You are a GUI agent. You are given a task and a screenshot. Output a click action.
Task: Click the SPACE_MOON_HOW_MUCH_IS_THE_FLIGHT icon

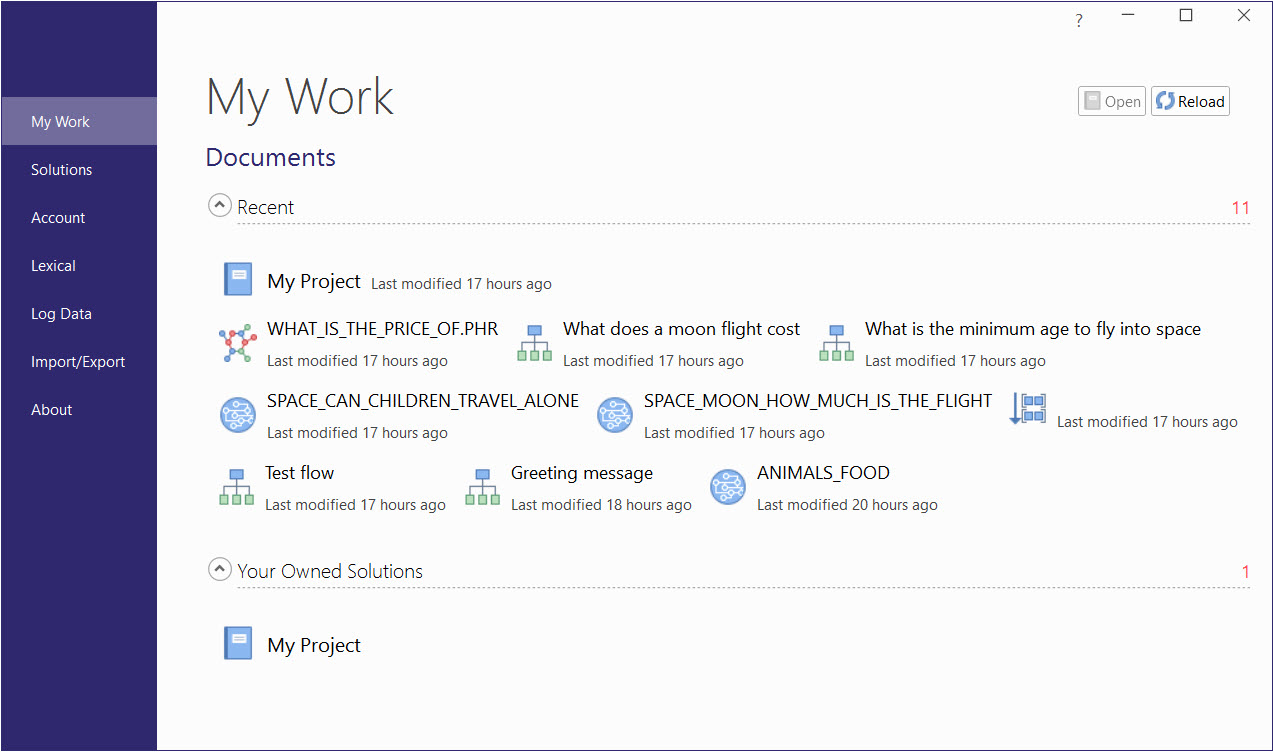[615, 415]
